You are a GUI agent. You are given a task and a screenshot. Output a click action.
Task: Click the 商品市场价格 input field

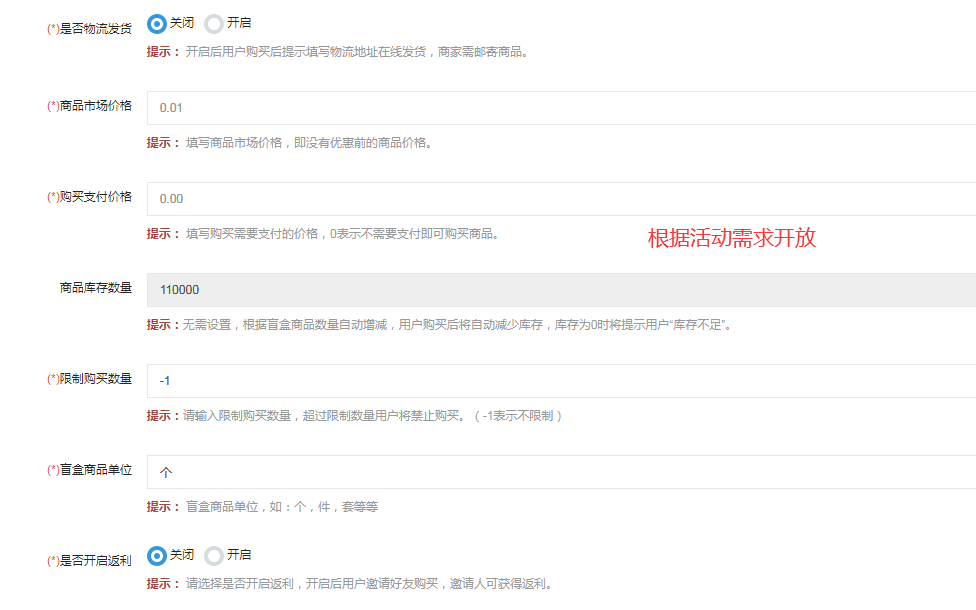coord(561,108)
